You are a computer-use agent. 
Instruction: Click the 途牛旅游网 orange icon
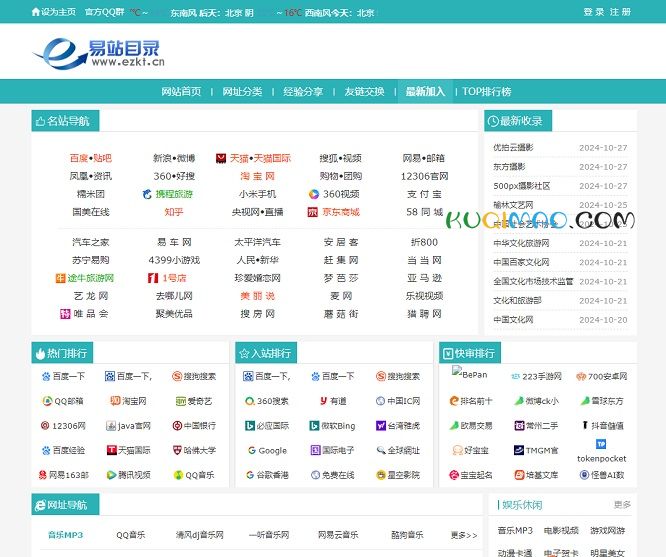[x=60, y=278]
